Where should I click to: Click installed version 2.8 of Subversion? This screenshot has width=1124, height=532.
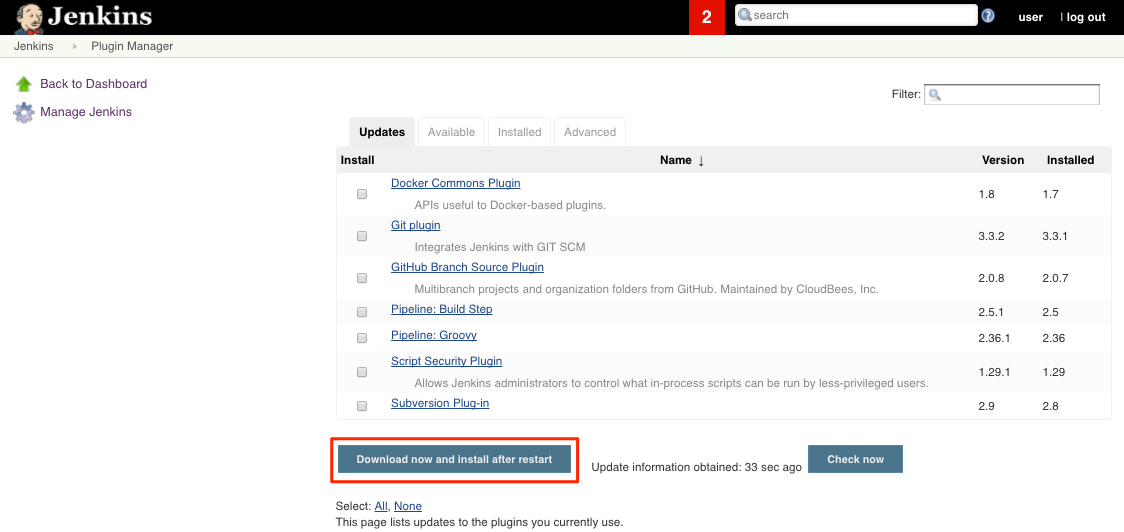1050,406
